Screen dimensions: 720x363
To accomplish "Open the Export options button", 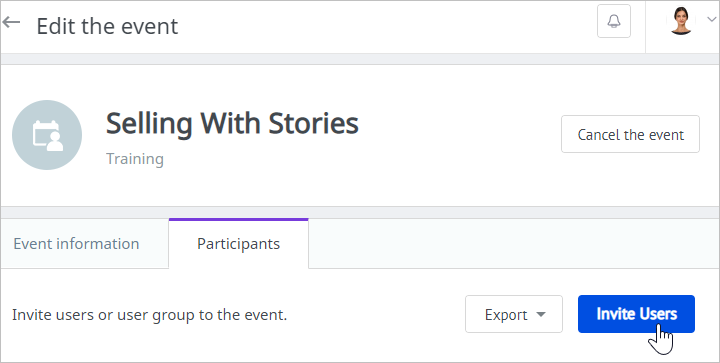I will point(514,314).
